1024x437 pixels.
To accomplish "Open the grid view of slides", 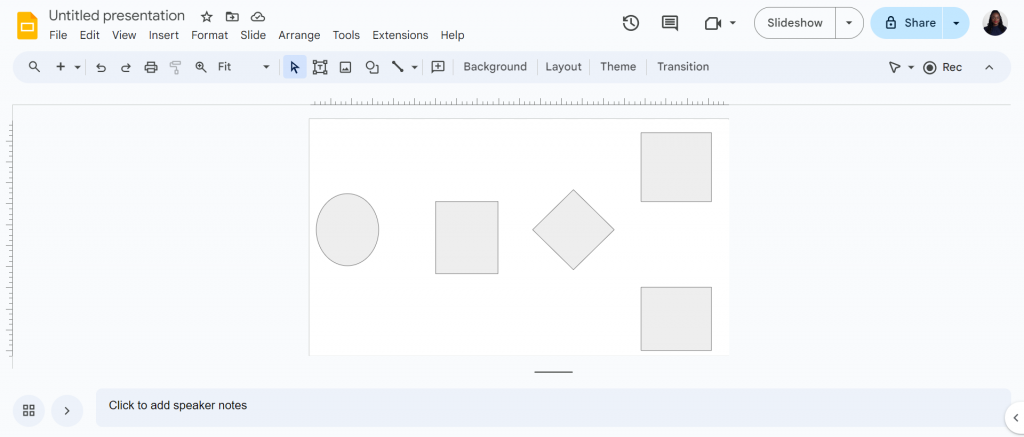I will coord(29,410).
